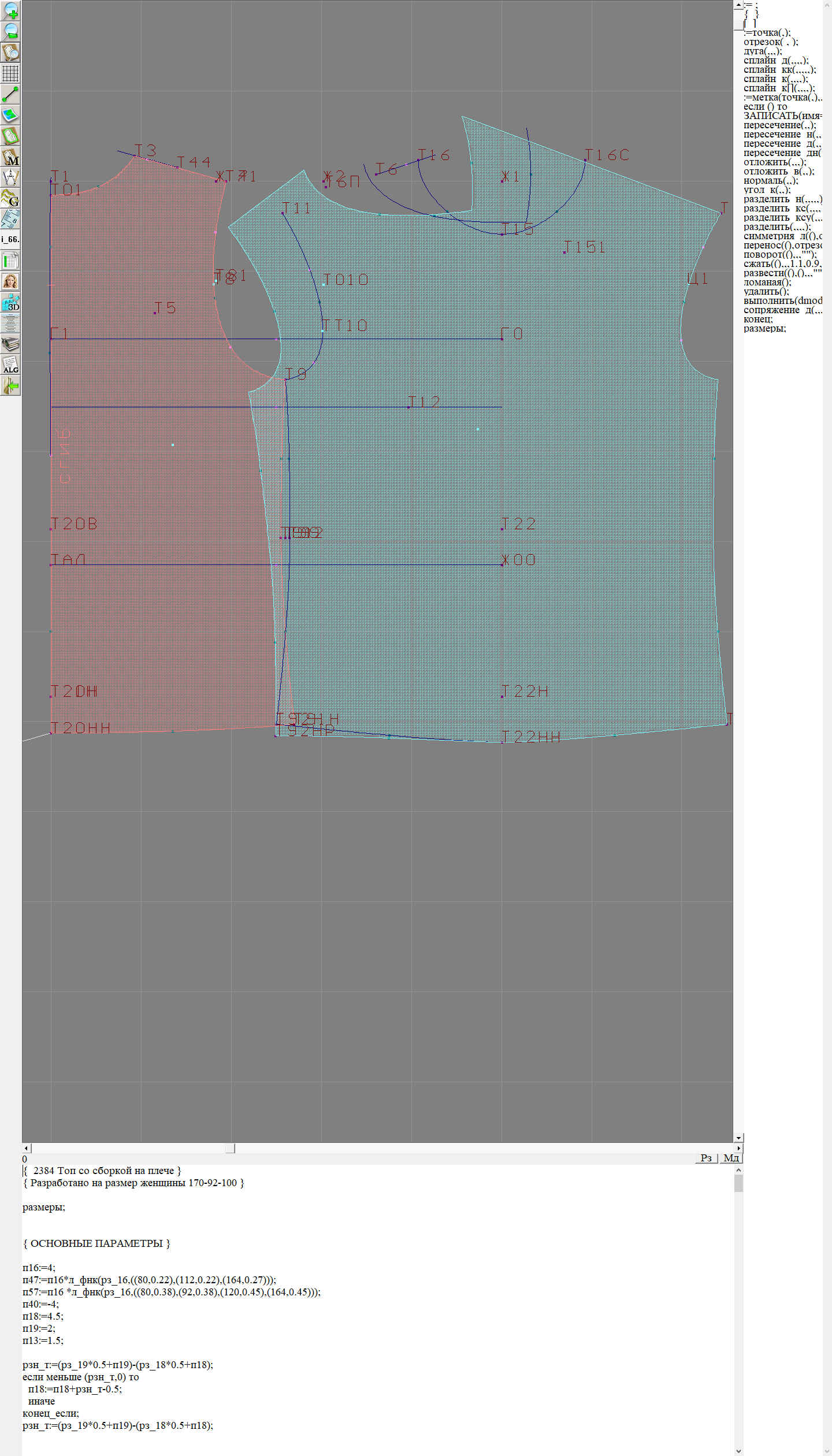Click the zoom in magnifier icon
832x1456 pixels.
[x=10, y=11]
